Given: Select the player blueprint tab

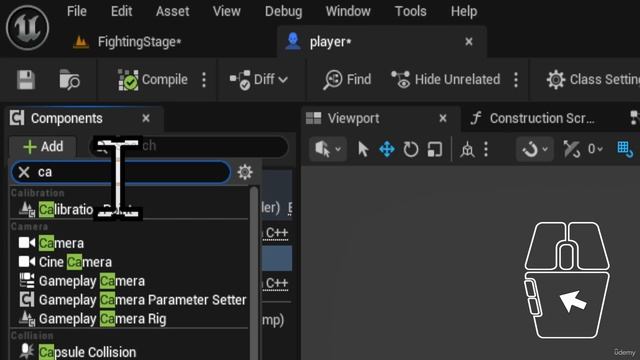Looking at the screenshot, I should [330, 42].
